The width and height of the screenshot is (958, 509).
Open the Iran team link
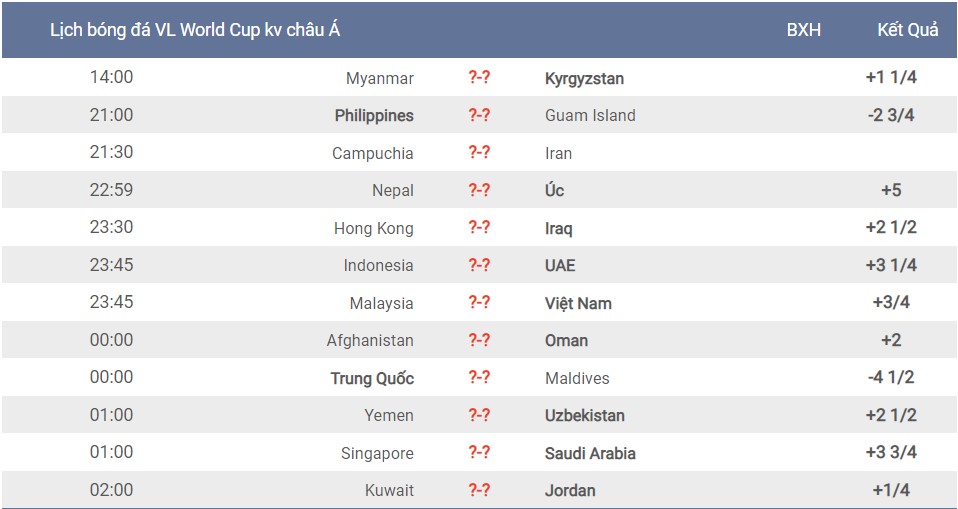click(558, 153)
